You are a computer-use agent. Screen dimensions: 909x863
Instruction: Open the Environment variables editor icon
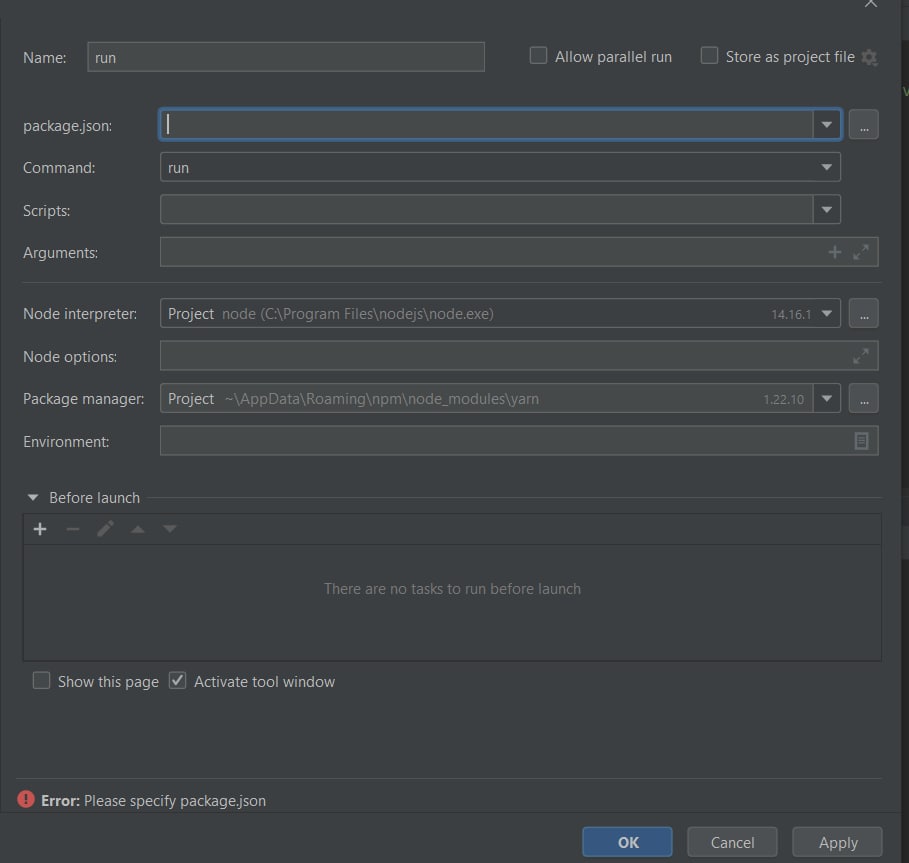click(x=861, y=441)
